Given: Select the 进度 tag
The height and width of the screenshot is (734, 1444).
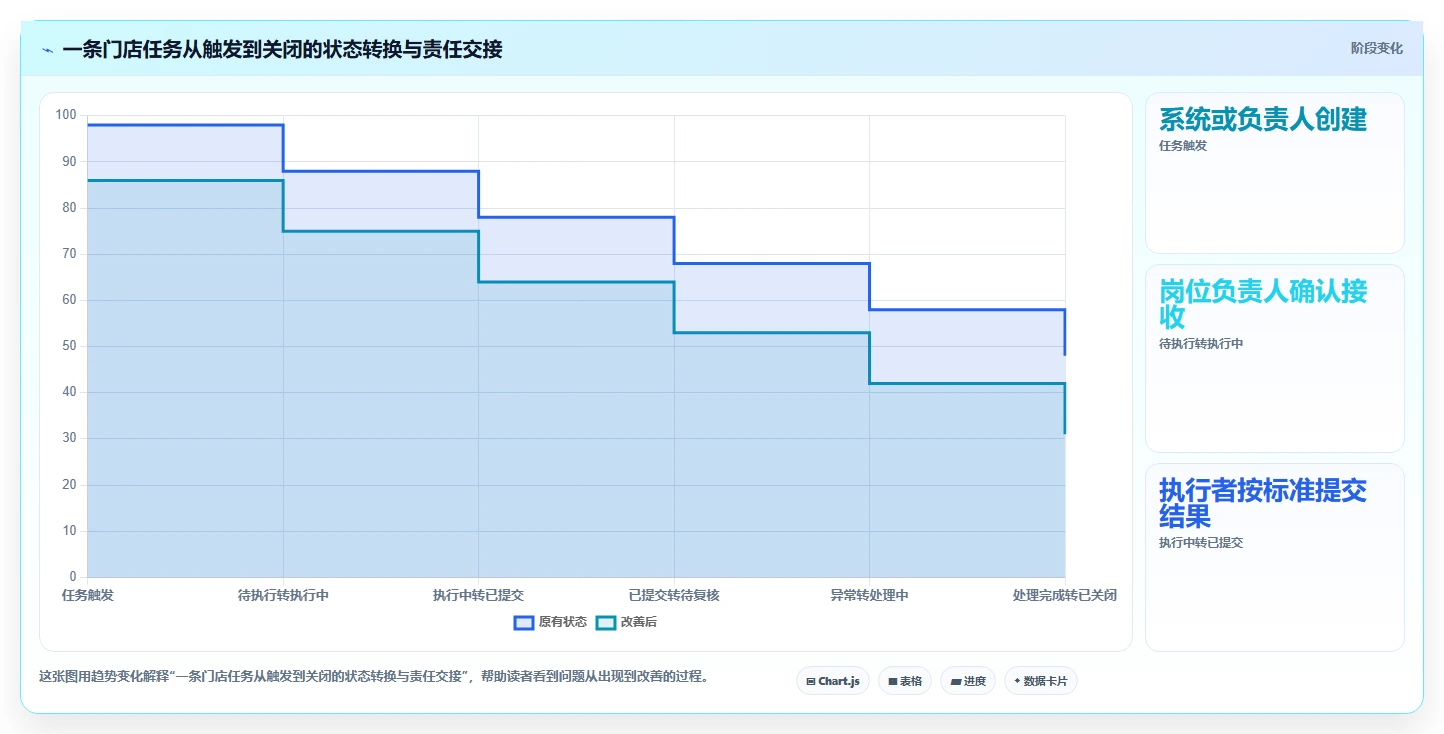Looking at the screenshot, I should [968, 681].
